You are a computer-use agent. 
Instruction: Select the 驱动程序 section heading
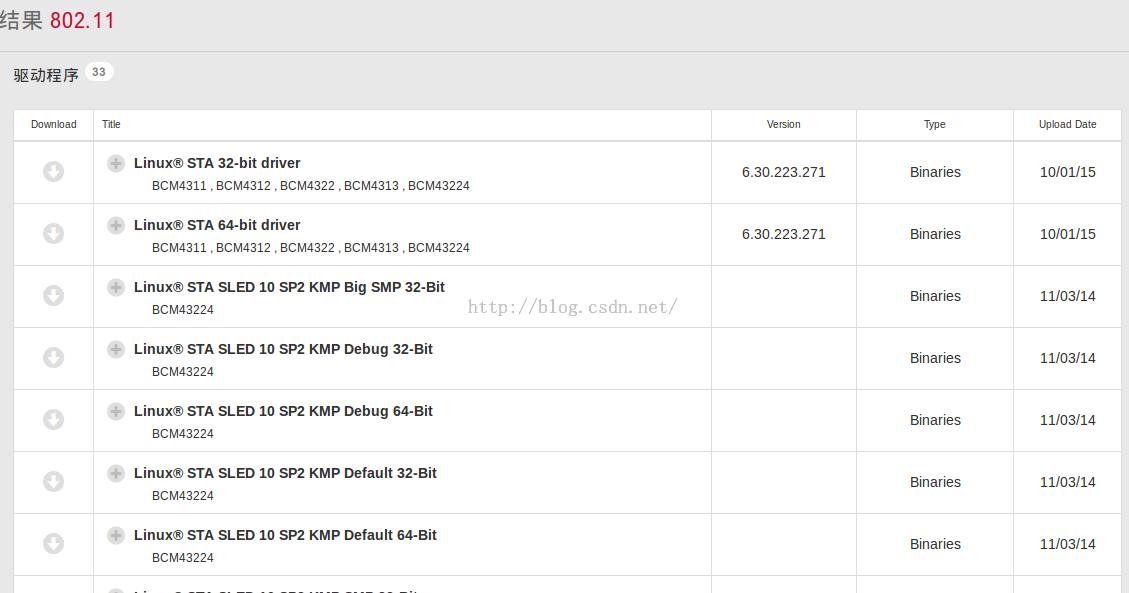coord(45,75)
